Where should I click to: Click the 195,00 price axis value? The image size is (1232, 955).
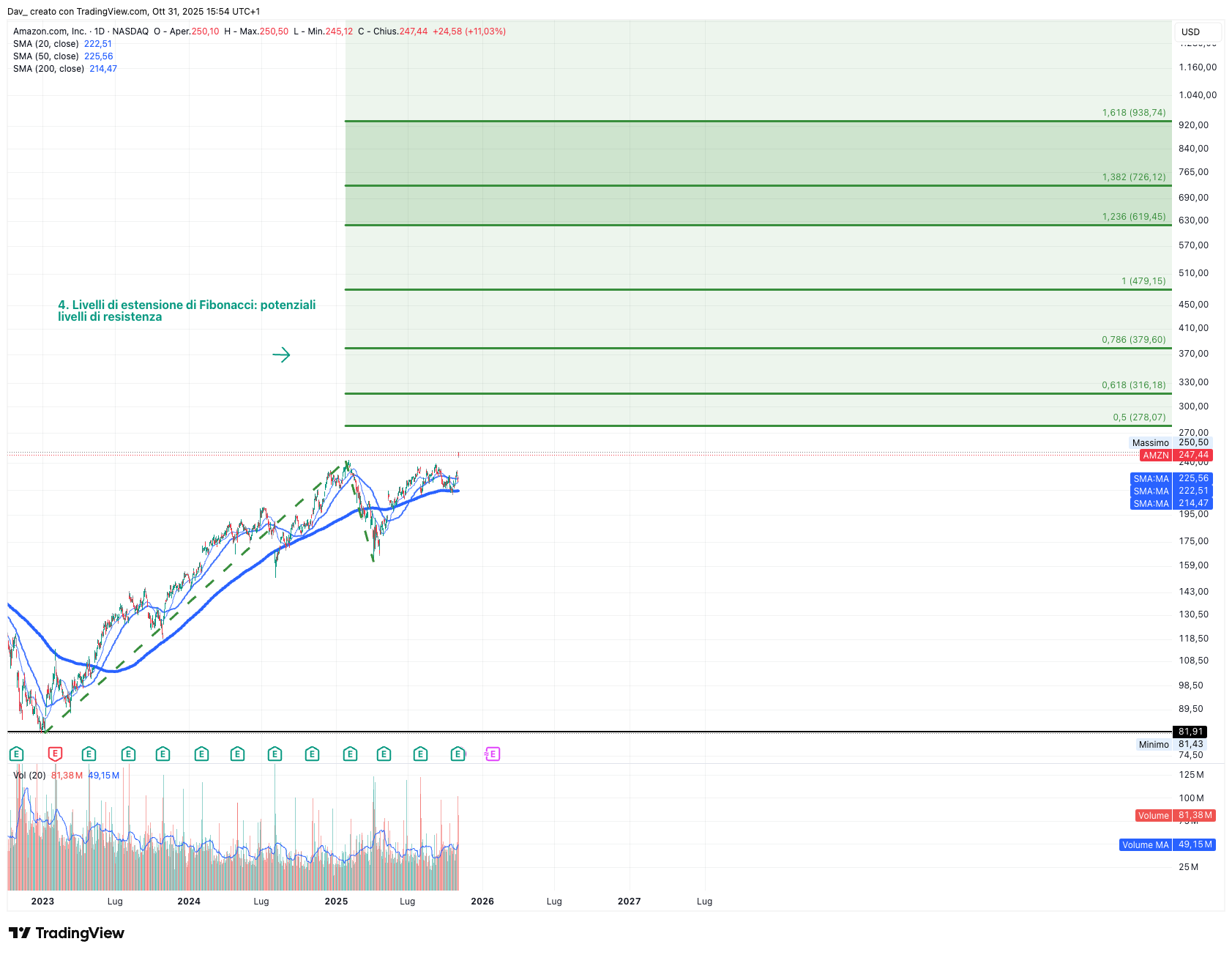click(x=1194, y=514)
